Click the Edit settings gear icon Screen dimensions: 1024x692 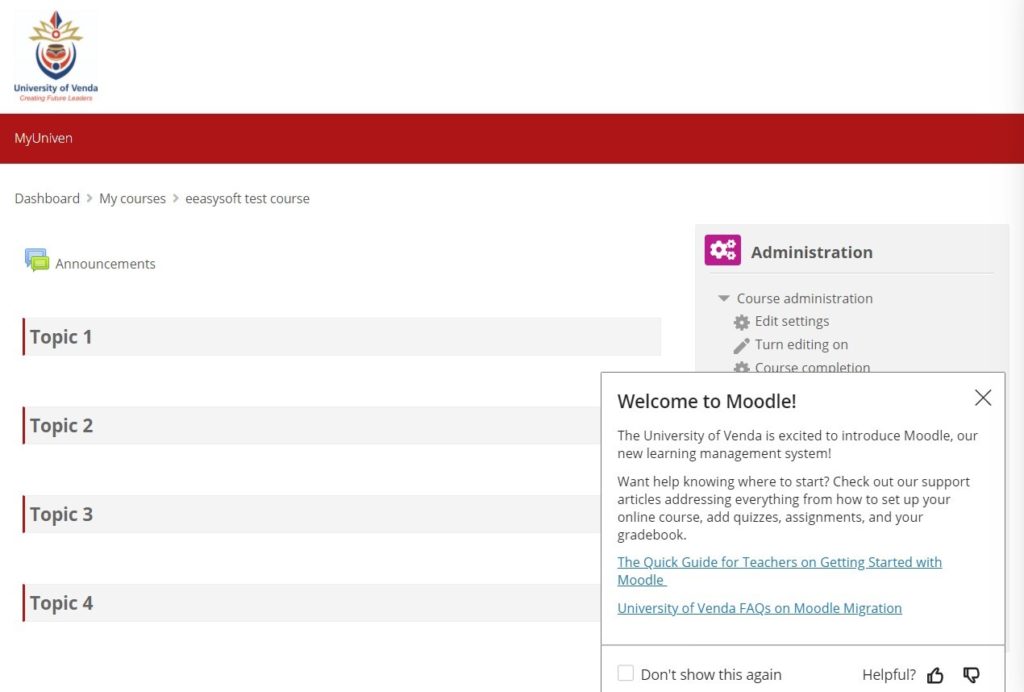pos(741,322)
